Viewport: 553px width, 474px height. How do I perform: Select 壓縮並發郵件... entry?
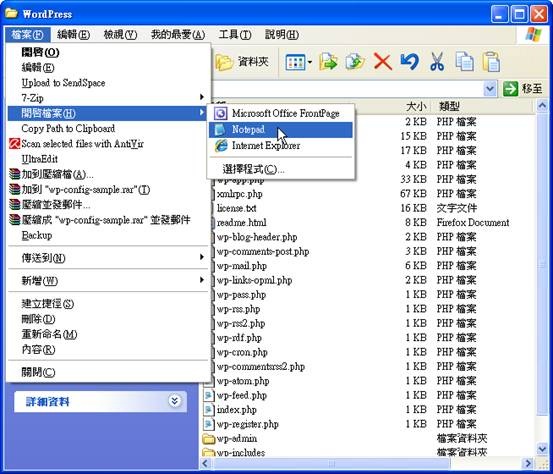click(56, 205)
